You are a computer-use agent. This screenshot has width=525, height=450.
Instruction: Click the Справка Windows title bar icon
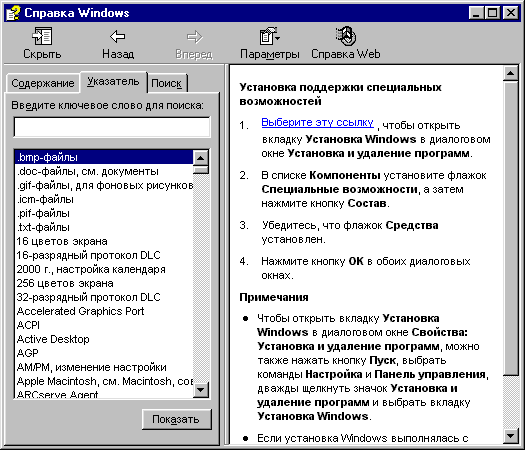click(x=13, y=13)
